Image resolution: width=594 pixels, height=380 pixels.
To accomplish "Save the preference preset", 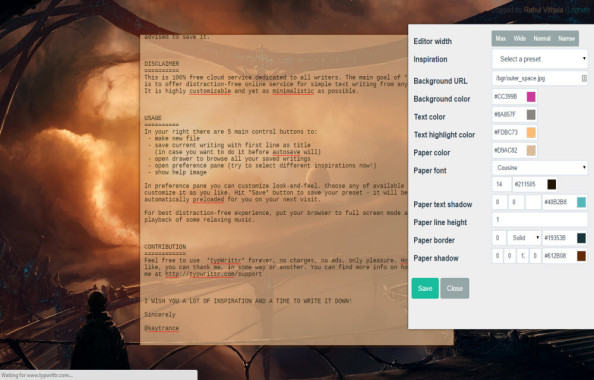I will 425,288.
